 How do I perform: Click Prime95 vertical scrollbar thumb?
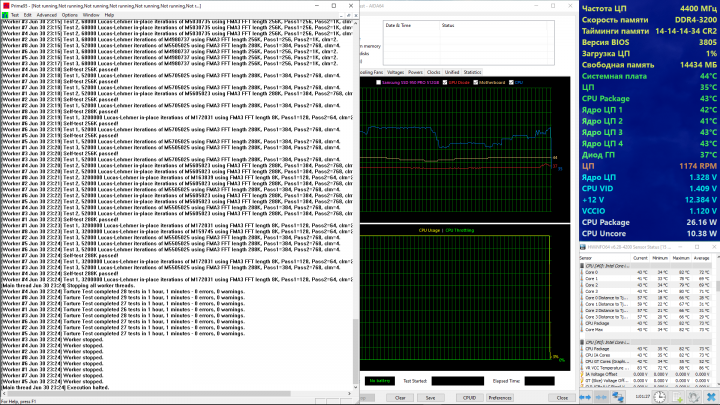[x=355, y=351]
